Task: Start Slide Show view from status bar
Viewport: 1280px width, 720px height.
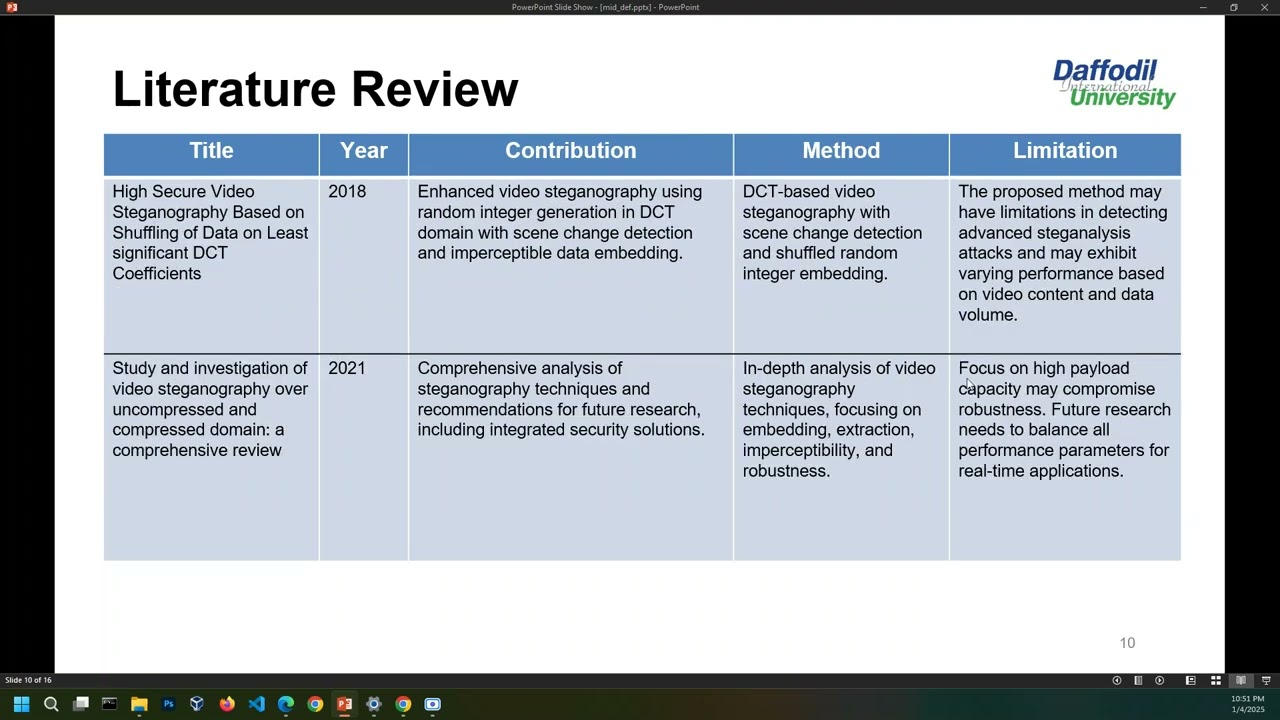Action: pos(1265,680)
